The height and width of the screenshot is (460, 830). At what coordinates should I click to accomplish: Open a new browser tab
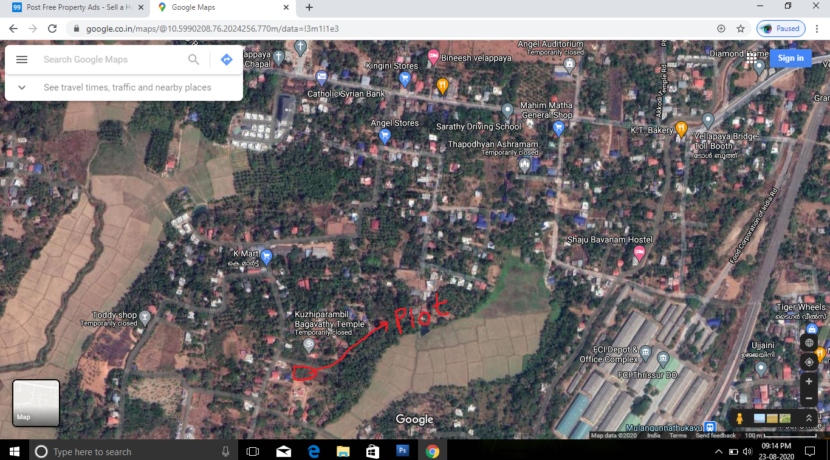[309, 7]
